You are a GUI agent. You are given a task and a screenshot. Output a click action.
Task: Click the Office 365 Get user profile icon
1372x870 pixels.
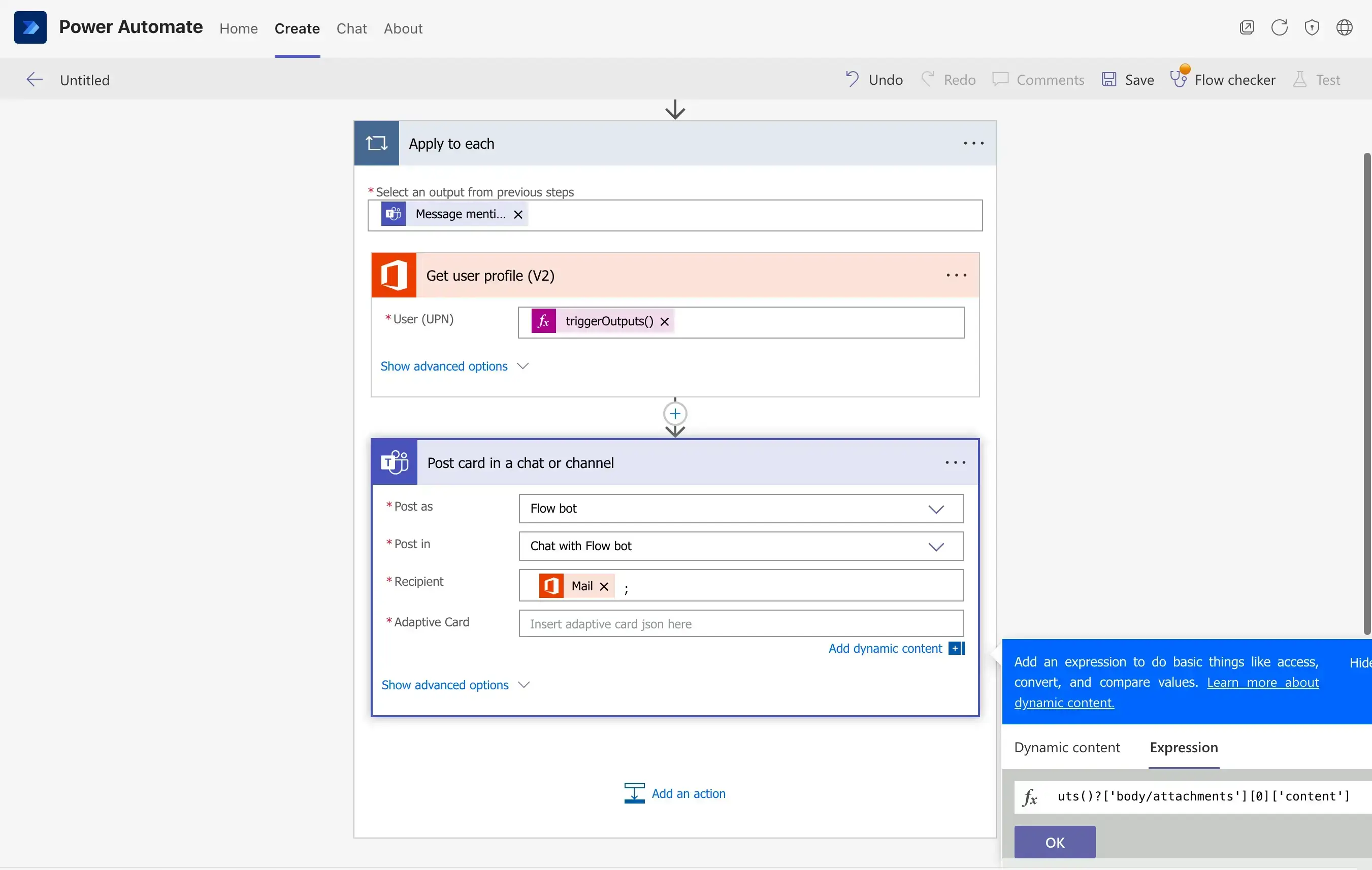(393, 275)
